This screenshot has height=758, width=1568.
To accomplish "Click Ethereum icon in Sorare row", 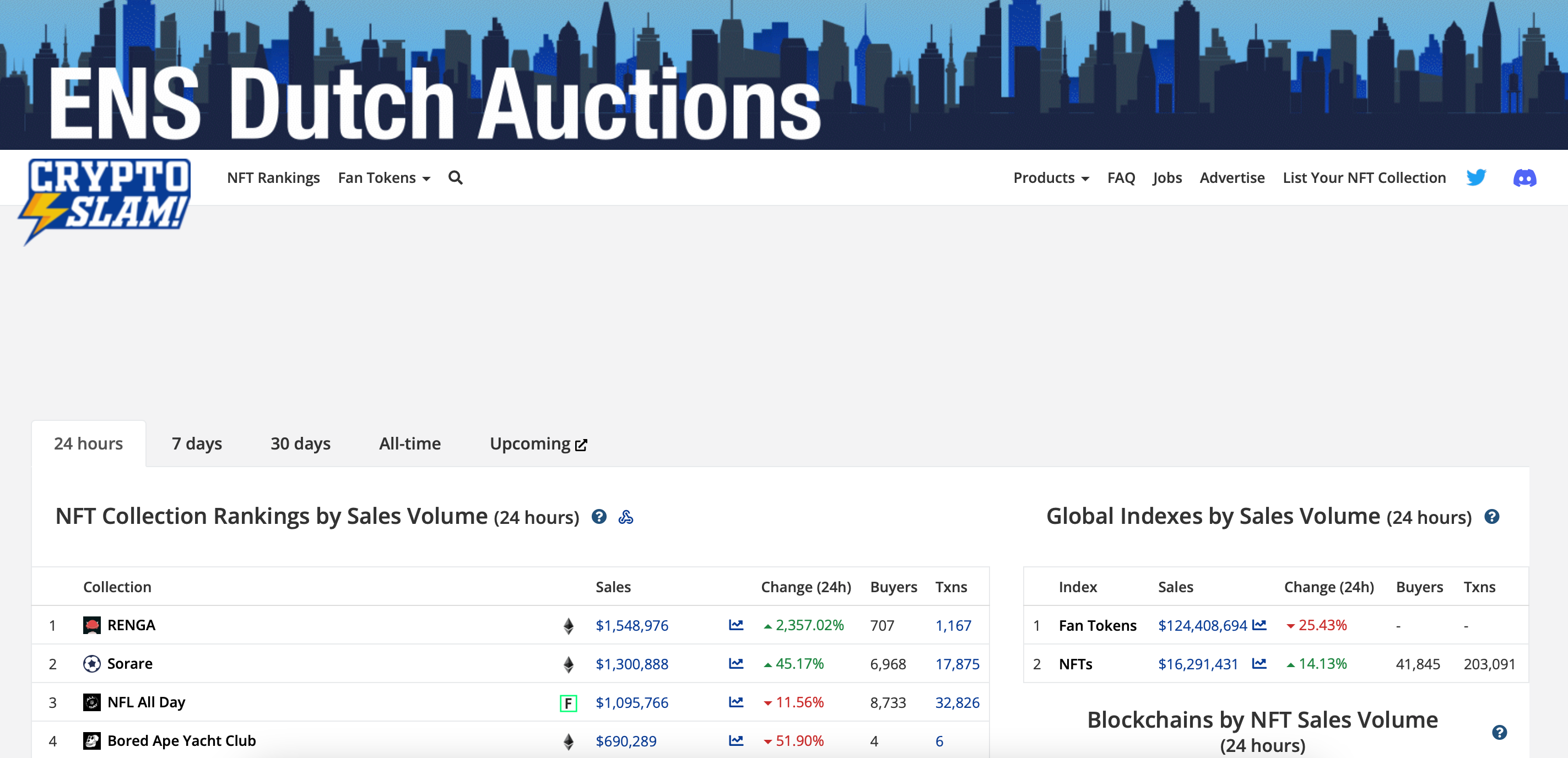I will pos(568,664).
